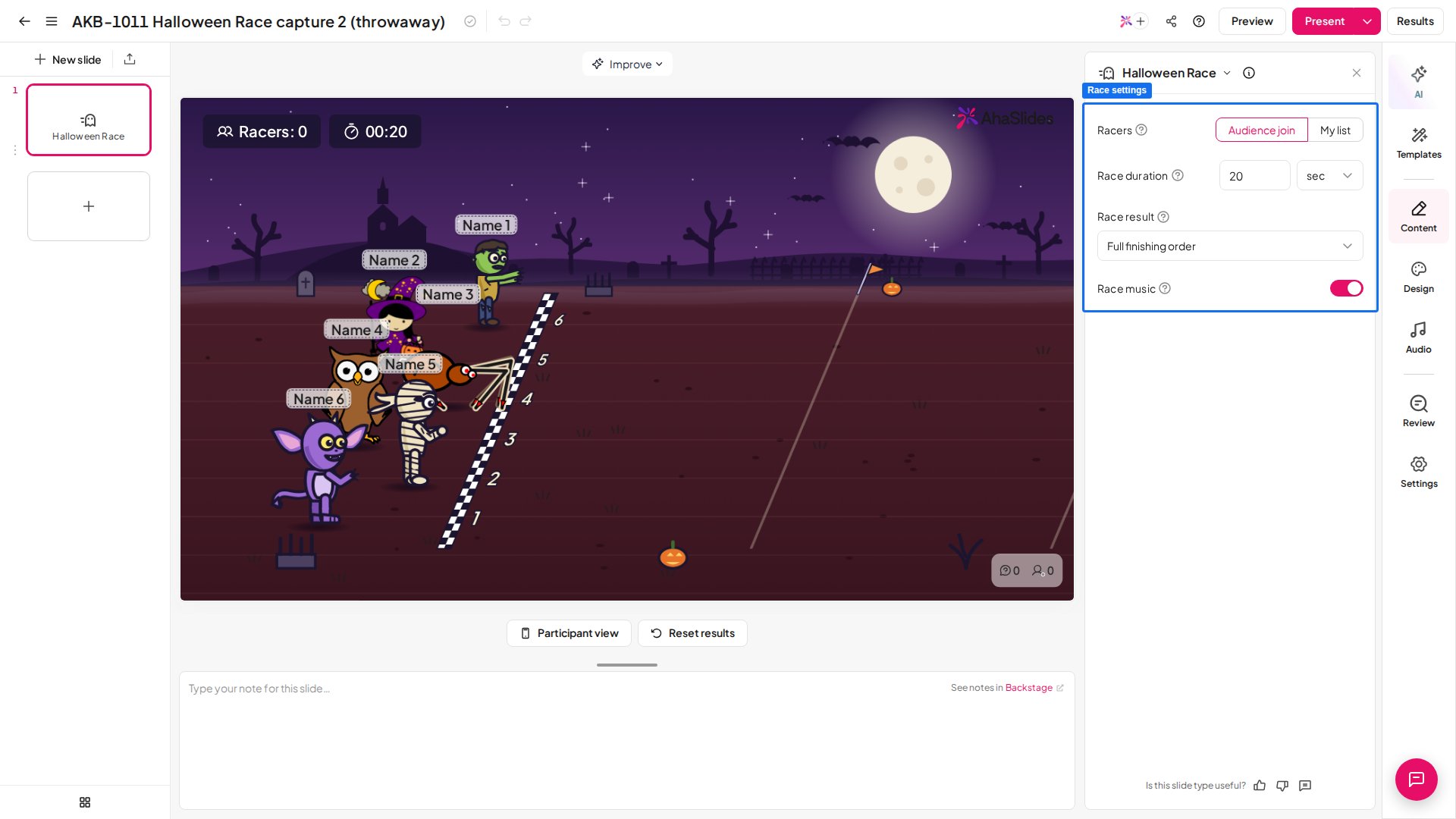This screenshot has width=1456, height=819.
Task: Click the comment feedback icon
Action: point(1305,786)
